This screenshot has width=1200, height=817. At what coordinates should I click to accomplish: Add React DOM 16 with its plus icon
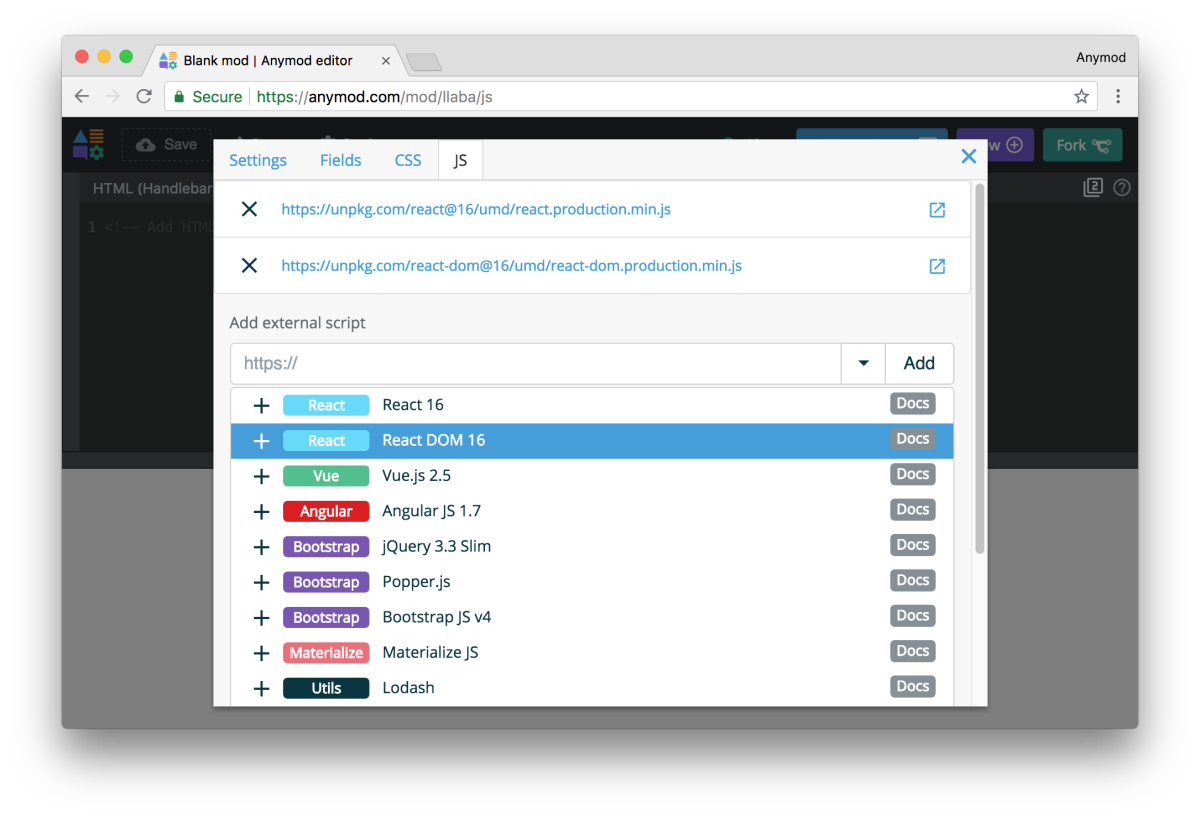(x=261, y=441)
